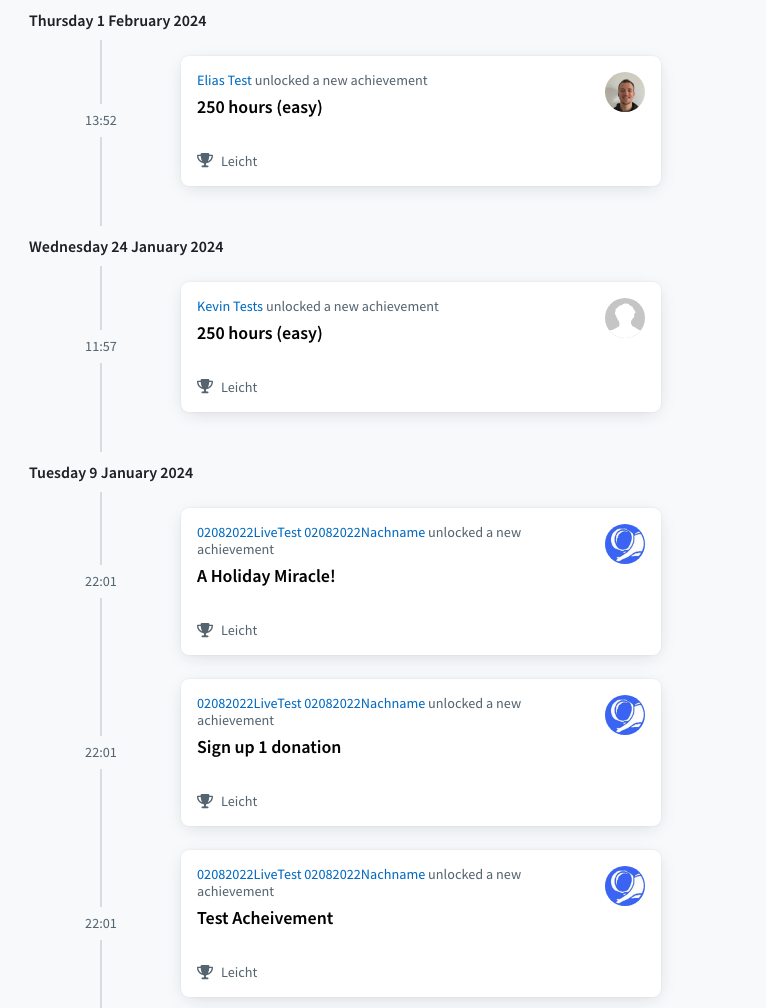Open 02082022LiveTest link on Sign up 1 donation card
This screenshot has height=1008, width=766.
coord(311,704)
